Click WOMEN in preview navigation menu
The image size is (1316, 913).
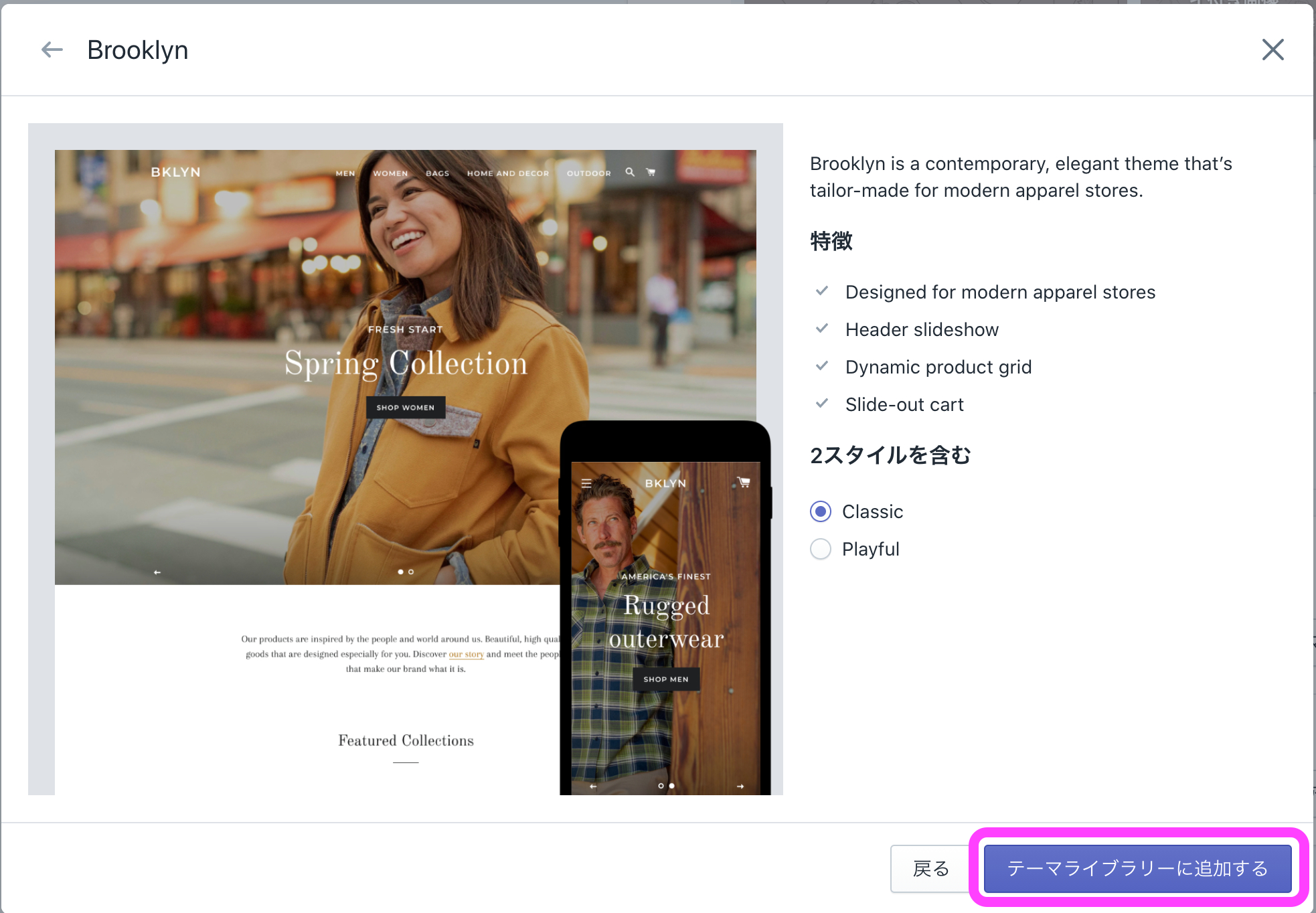[390, 173]
